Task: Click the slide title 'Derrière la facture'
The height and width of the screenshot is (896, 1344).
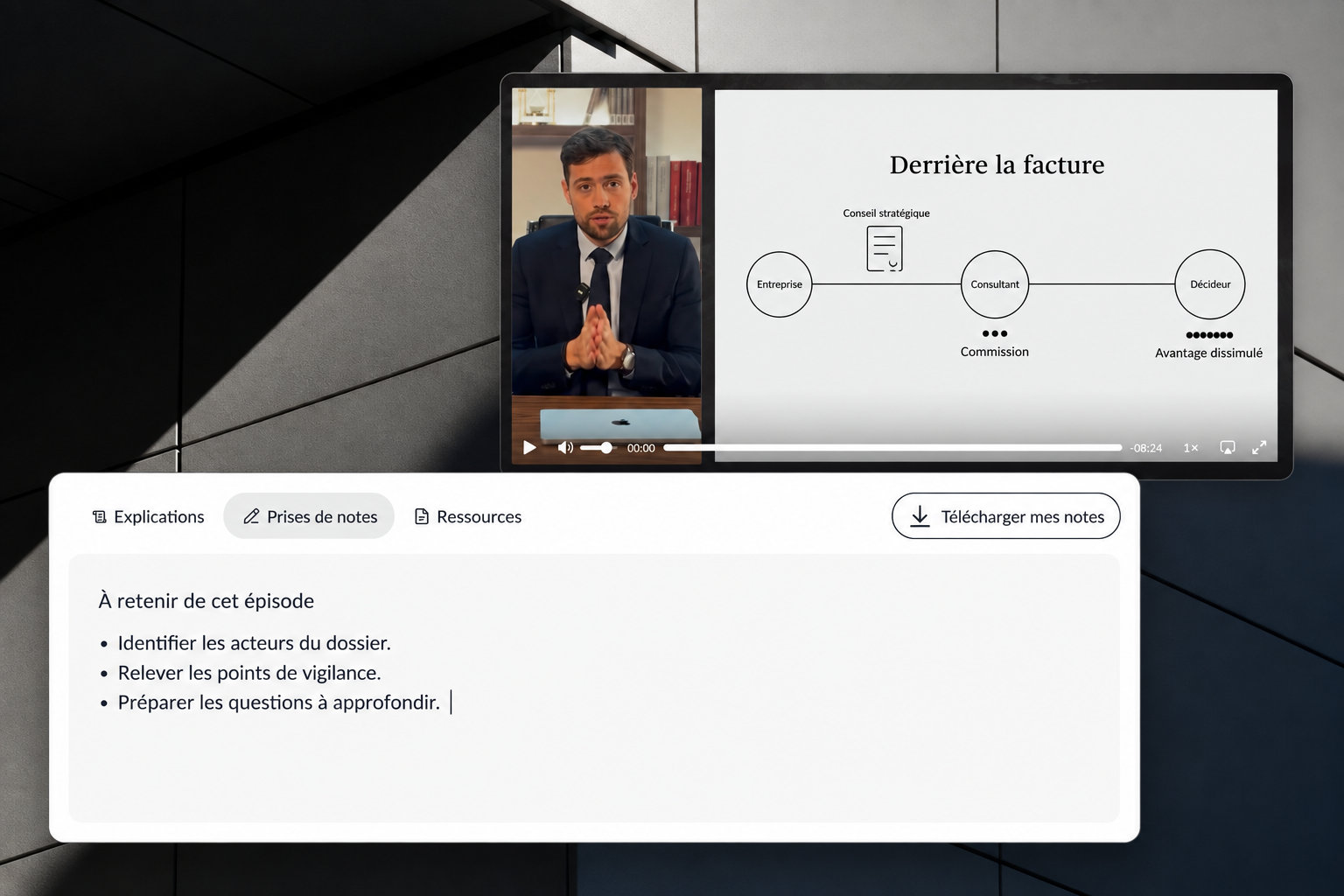Action: 997,164
